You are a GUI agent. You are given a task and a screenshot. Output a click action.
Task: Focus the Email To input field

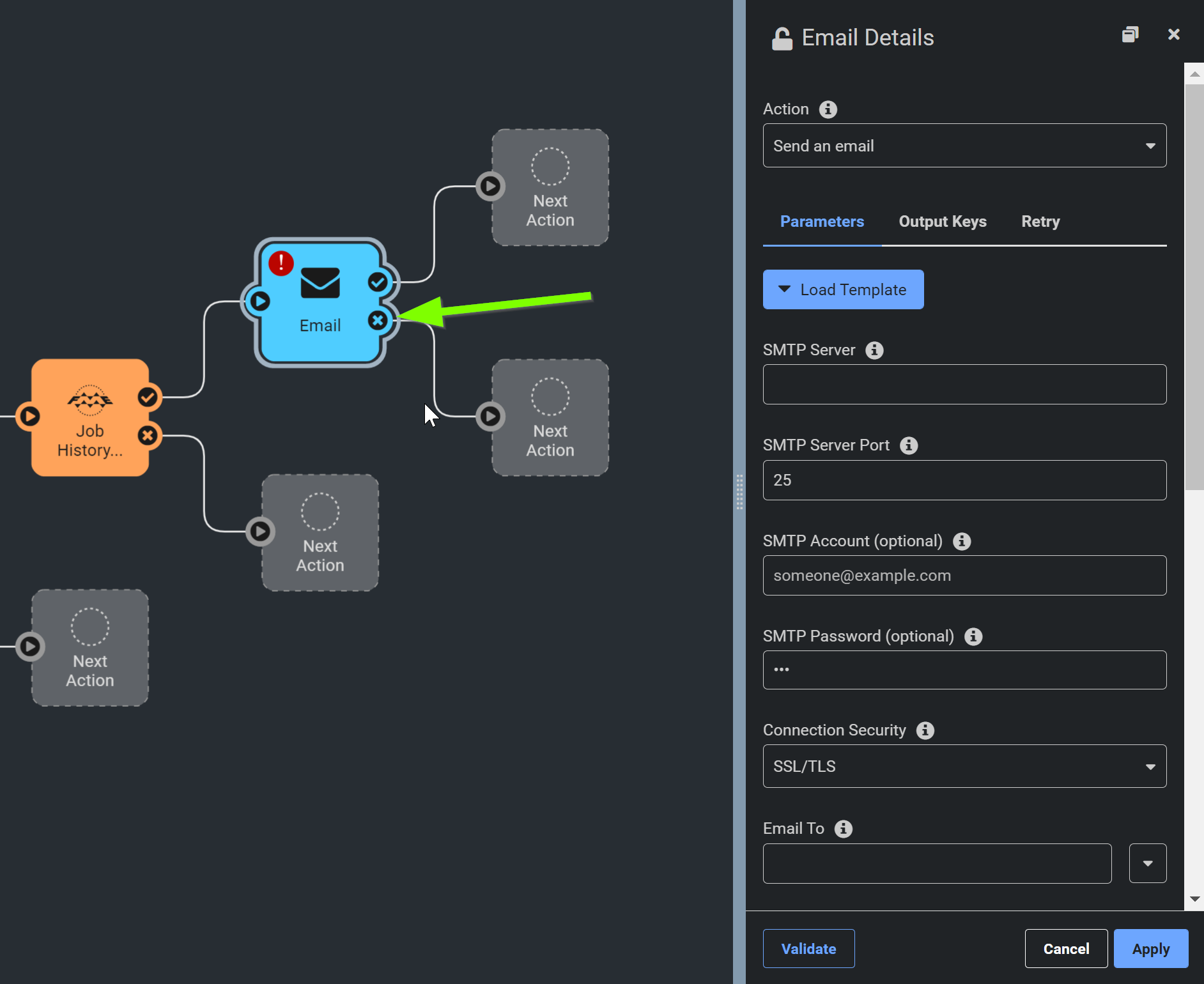[937, 863]
